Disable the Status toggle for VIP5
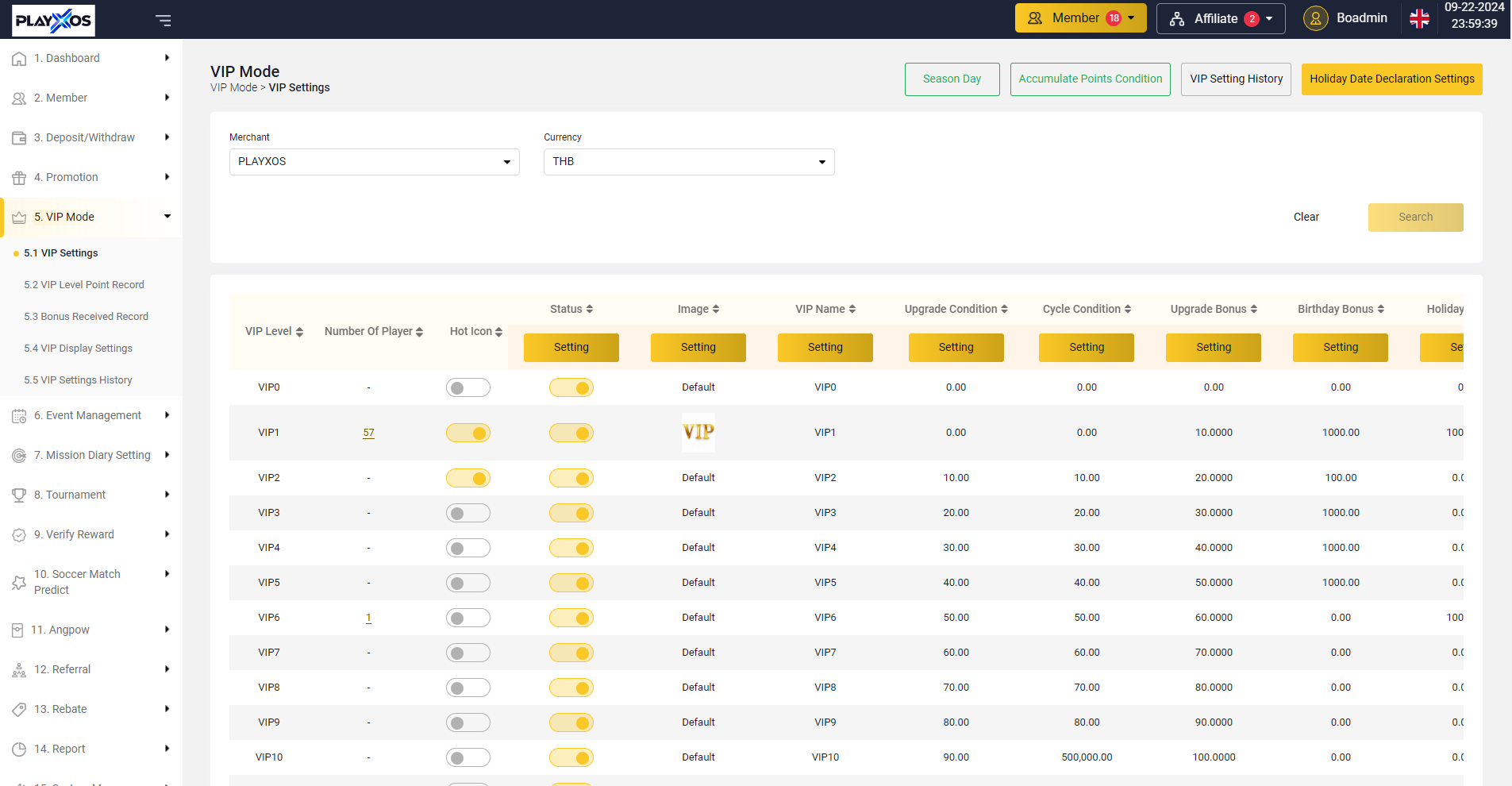Screen dimensions: 1512x786 click(571, 582)
